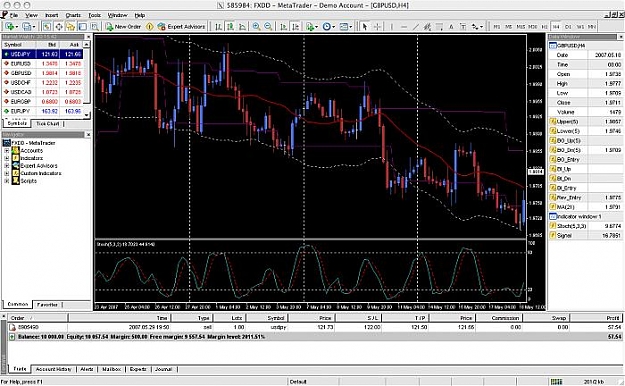Open the Templates dropdown arrow
625x386 pixels.
tap(351, 27)
